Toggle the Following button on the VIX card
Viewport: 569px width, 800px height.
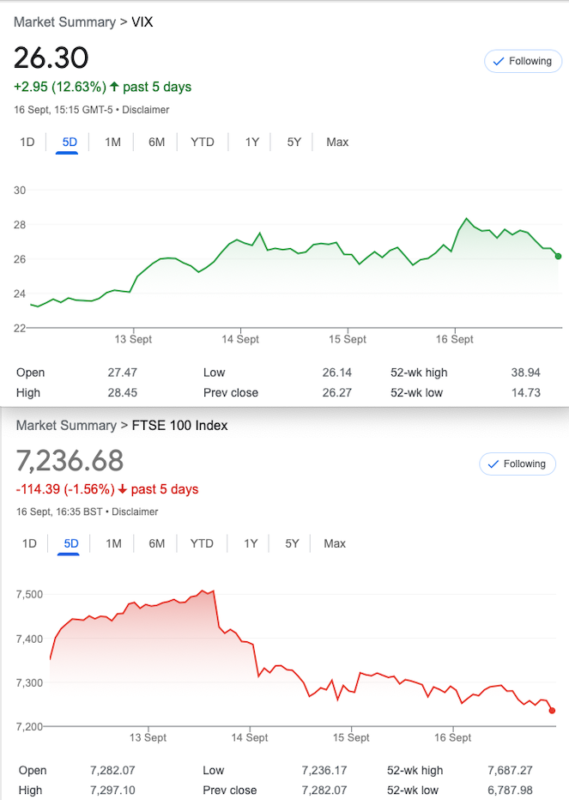[x=523, y=61]
